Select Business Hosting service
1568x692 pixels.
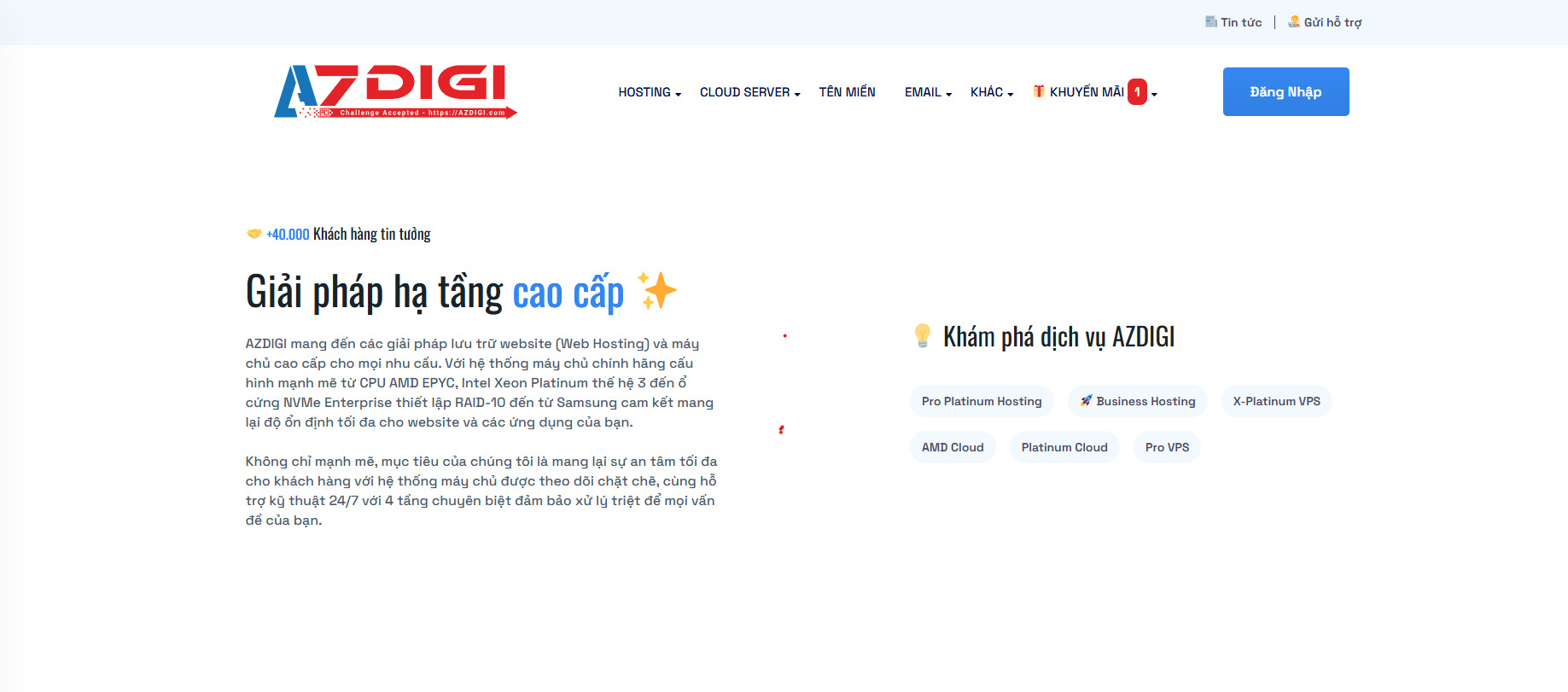(1137, 401)
